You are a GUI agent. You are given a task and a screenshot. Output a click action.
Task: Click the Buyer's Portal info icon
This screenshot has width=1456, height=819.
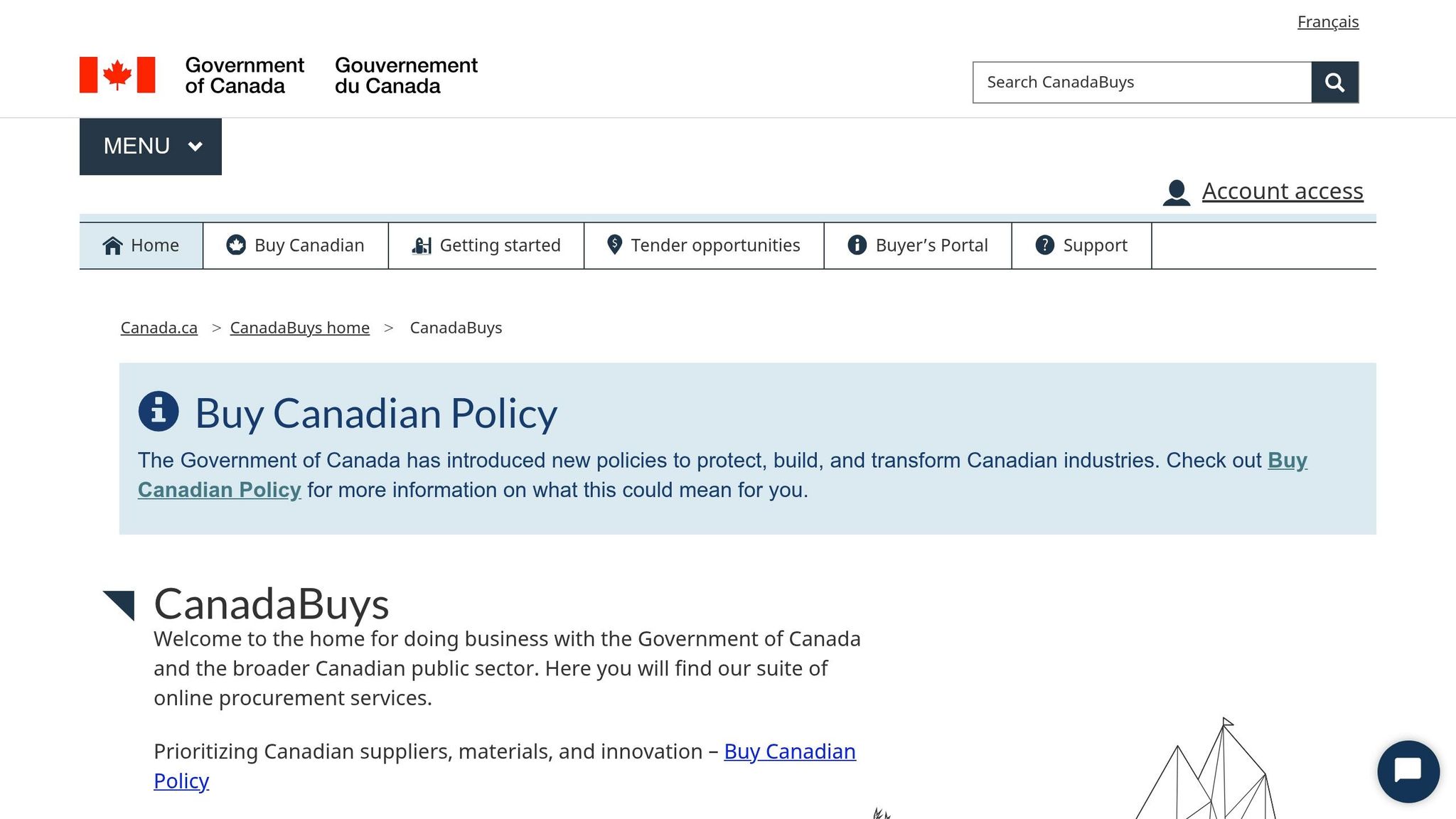click(x=857, y=245)
